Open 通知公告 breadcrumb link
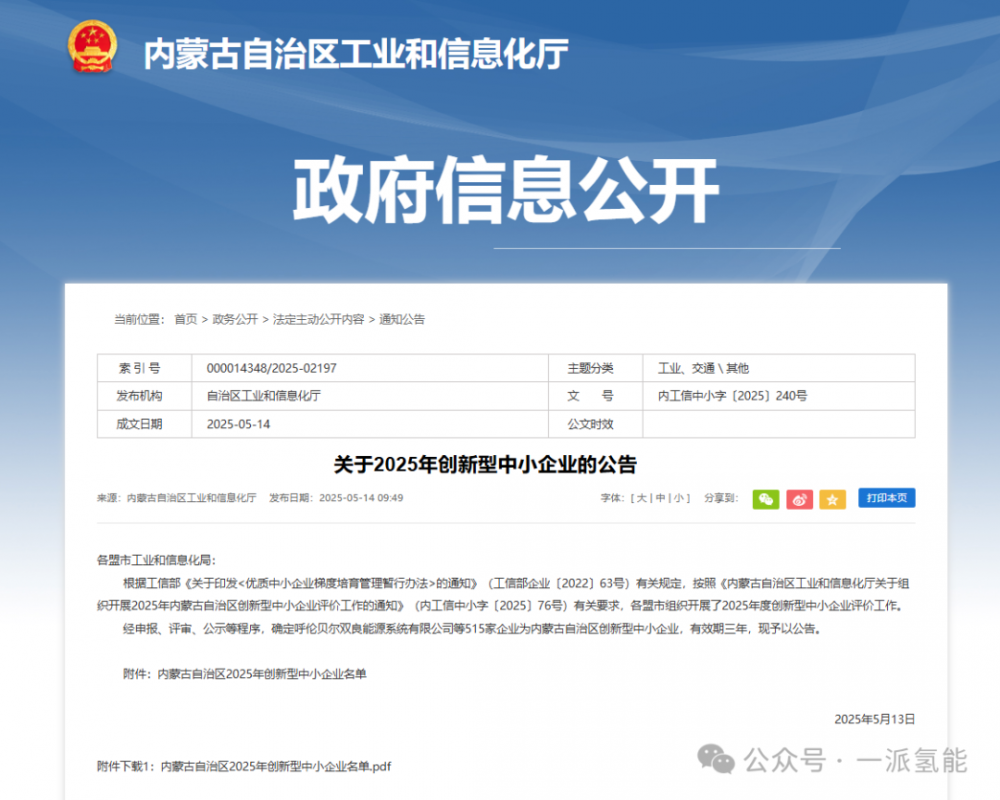The image size is (1000, 800). click(402, 319)
